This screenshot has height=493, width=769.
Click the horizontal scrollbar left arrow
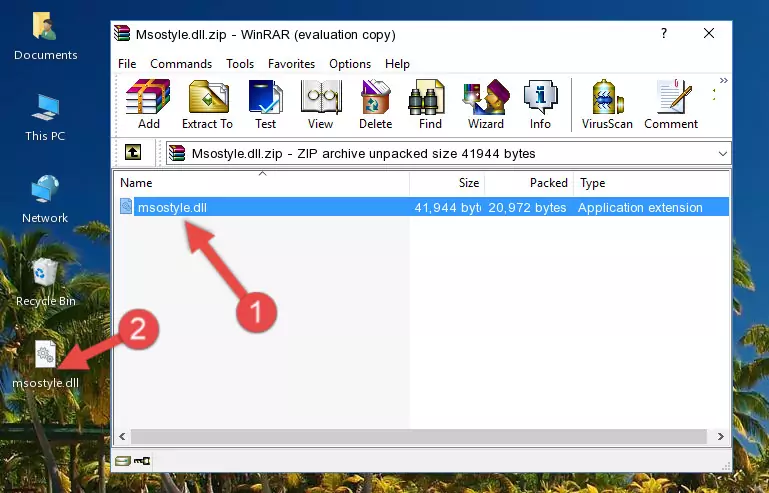pyautogui.click(x=122, y=436)
